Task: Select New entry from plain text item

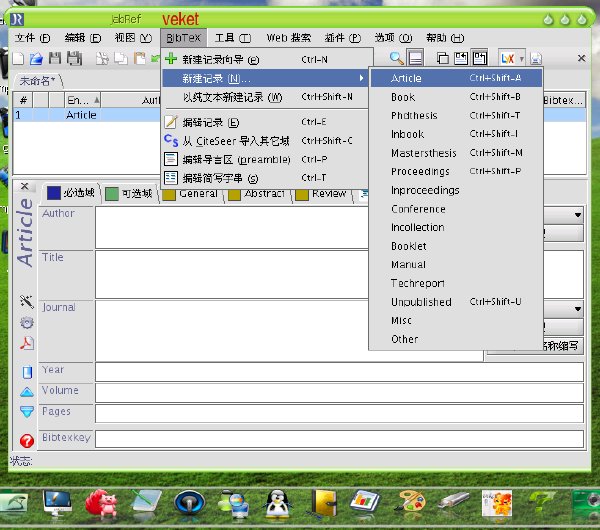Action: [x=265, y=97]
